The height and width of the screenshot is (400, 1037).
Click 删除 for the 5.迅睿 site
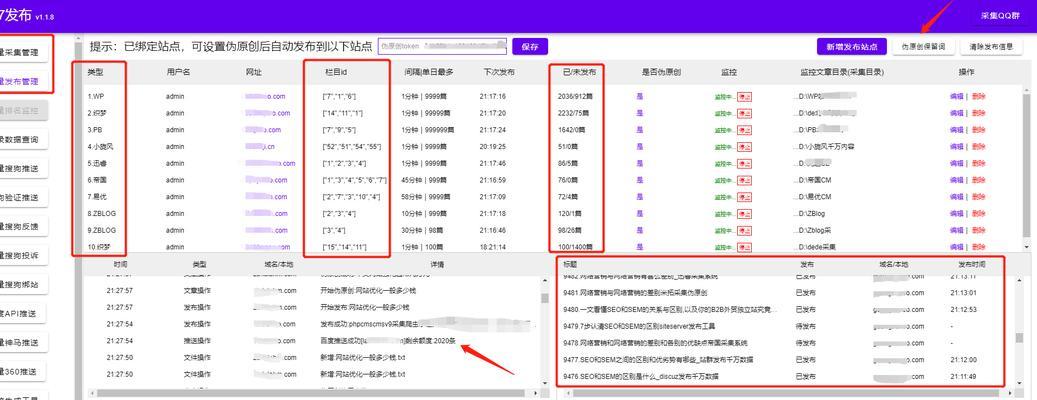pyautogui.click(x=979, y=163)
